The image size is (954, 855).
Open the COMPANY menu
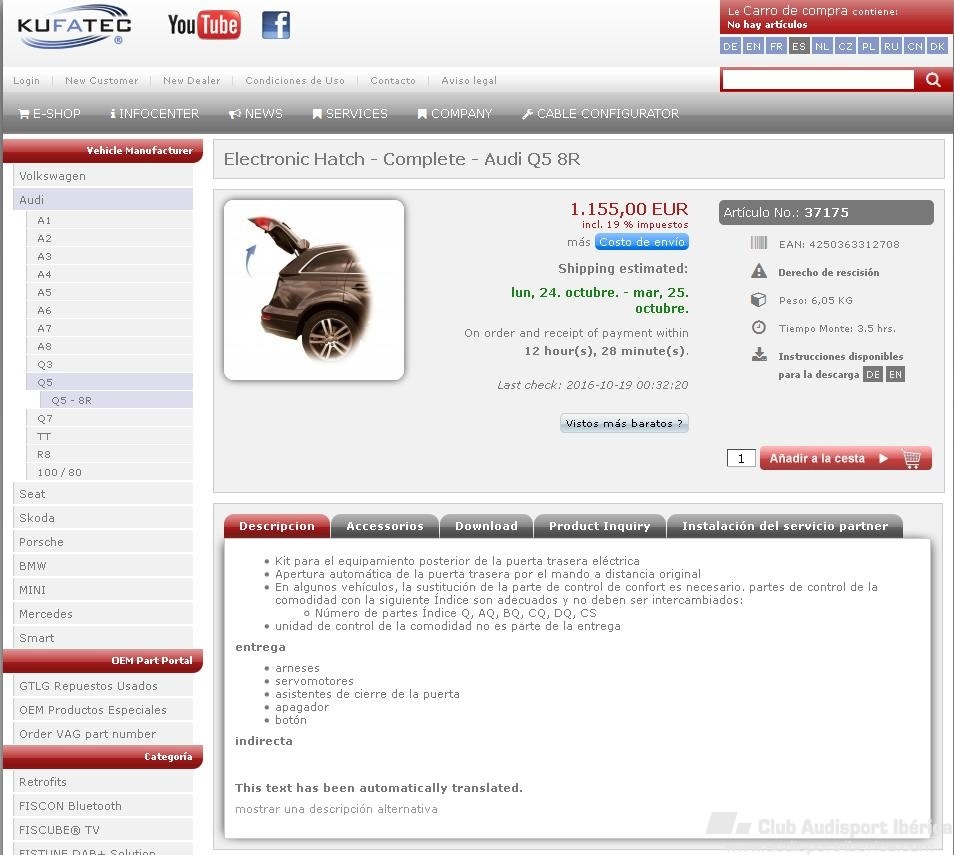click(x=454, y=114)
